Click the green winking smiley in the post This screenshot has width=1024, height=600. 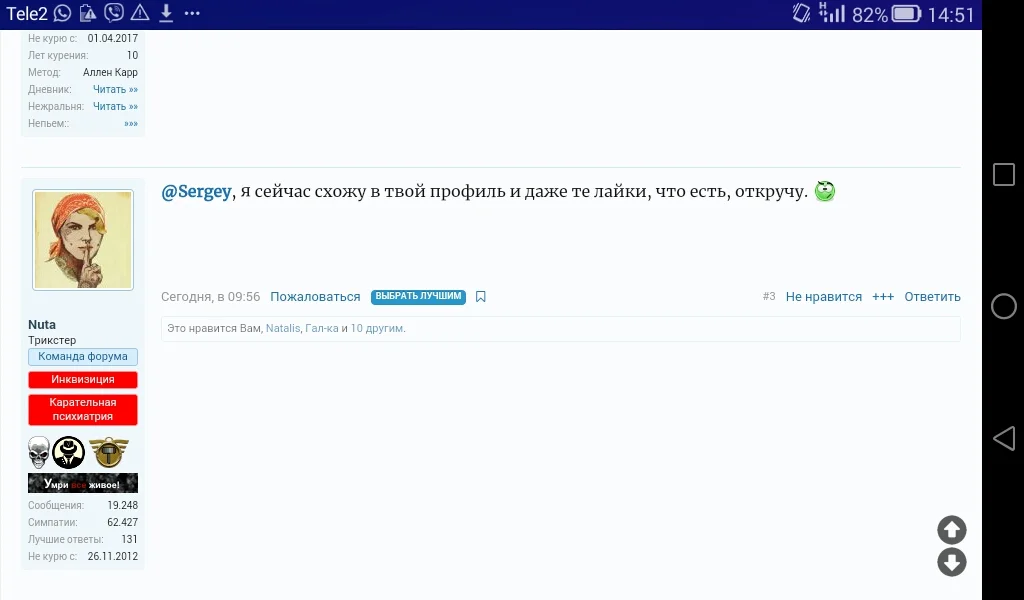[x=823, y=191]
